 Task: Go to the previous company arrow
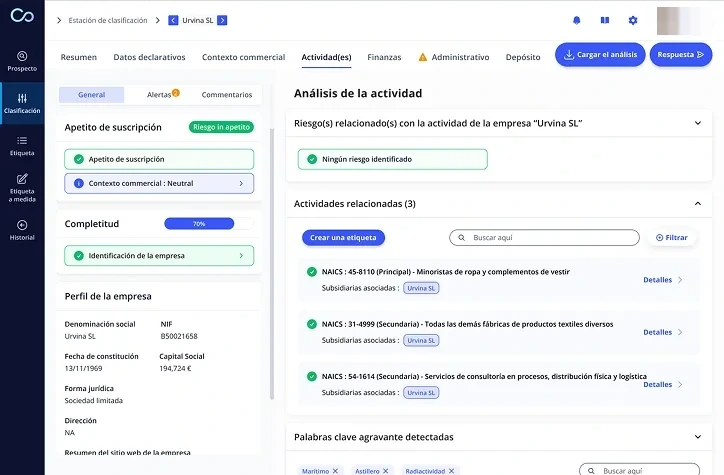pos(173,20)
